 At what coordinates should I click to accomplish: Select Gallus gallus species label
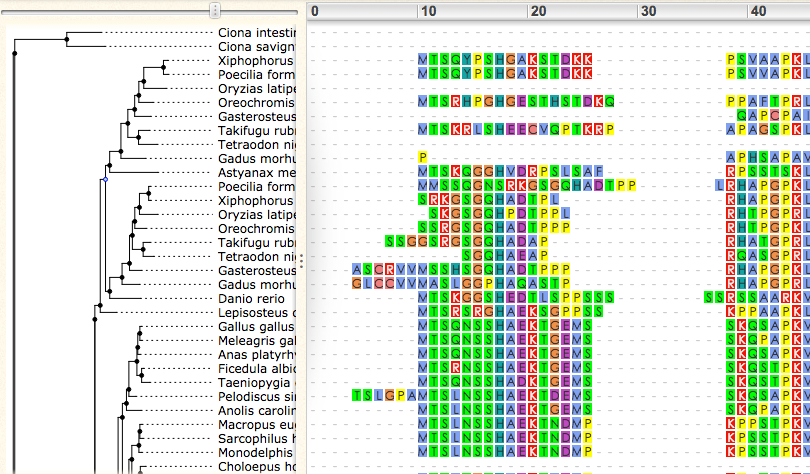[257, 327]
